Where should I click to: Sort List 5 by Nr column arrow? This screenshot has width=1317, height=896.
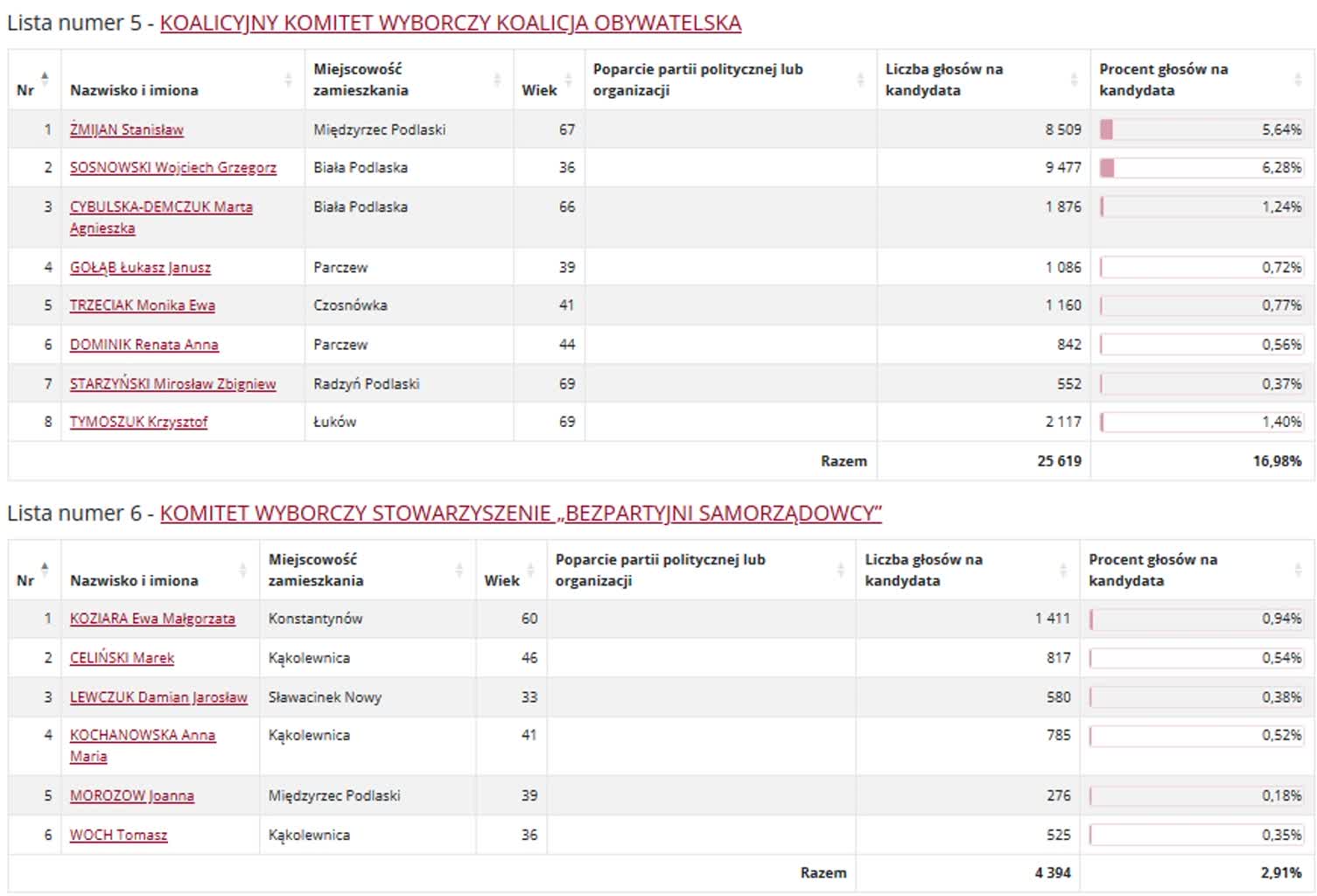tap(45, 80)
